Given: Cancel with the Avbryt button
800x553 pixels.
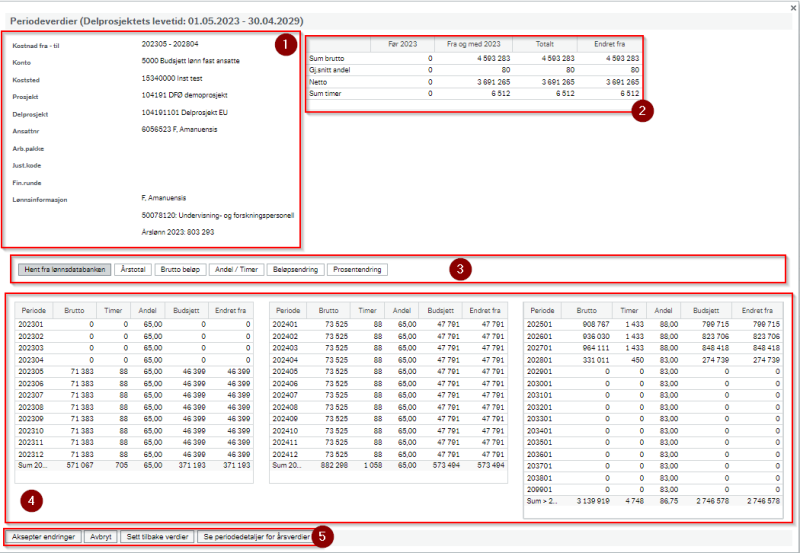Looking at the screenshot, I should tap(101, 537).
